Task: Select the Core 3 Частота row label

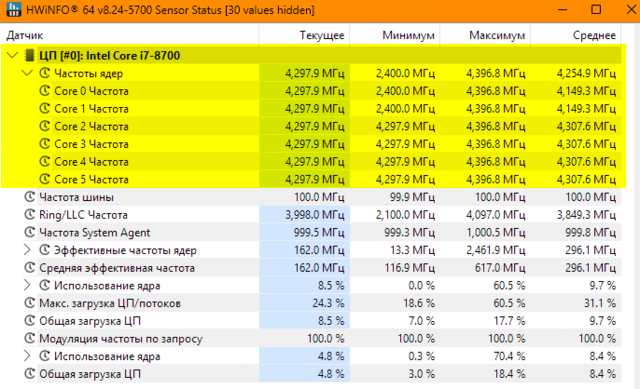Action: [x=91, y=144]
